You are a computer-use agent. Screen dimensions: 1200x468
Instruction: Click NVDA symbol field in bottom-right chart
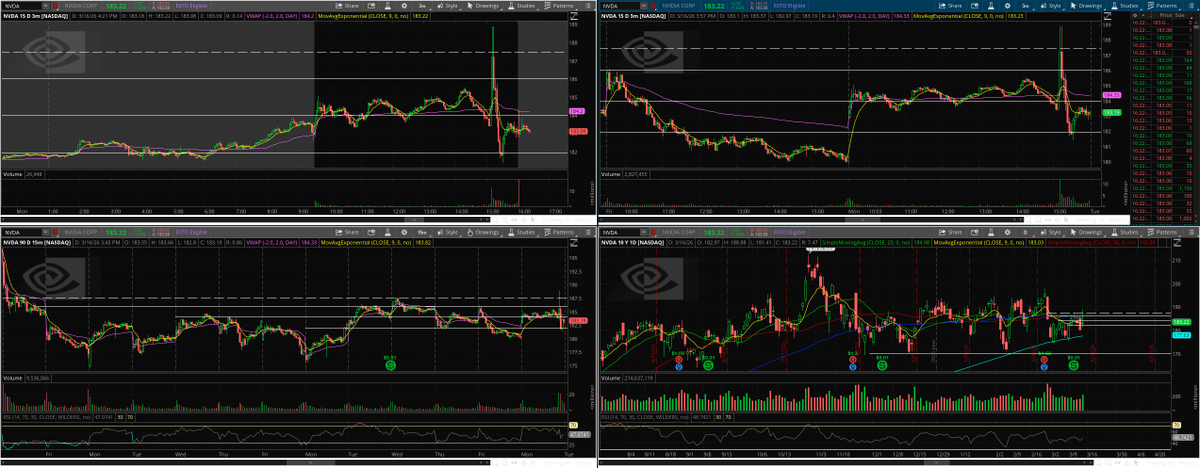point(619,232)
